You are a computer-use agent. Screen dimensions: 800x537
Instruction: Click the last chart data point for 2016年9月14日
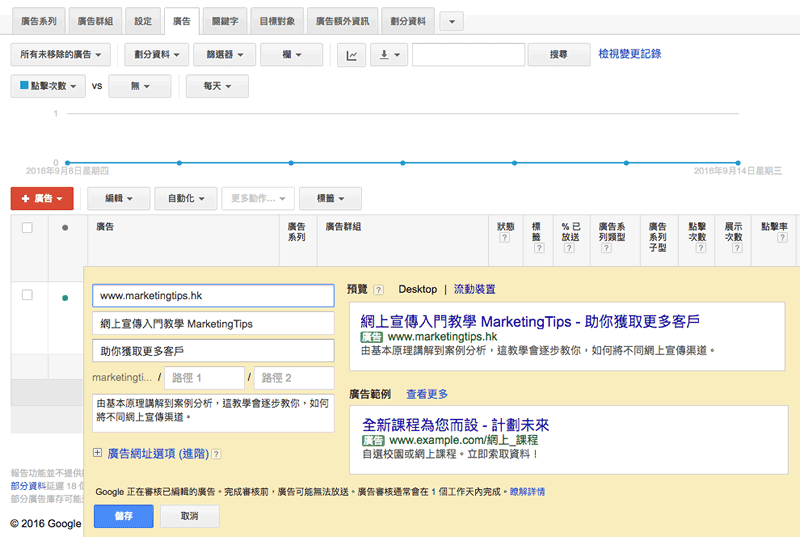tap(738, 163)
